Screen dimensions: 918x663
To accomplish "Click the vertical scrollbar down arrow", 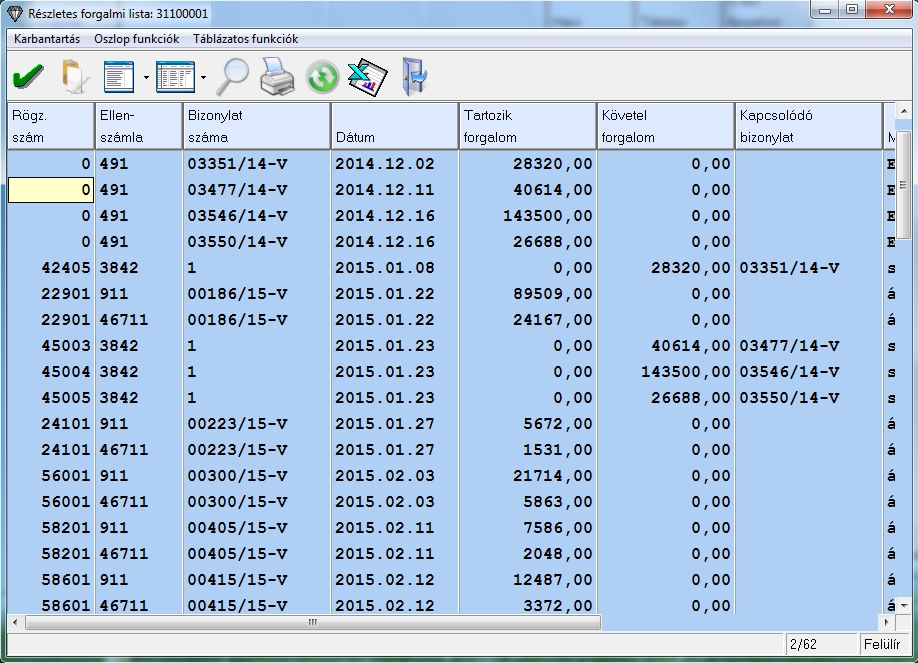I will point(903,606).
